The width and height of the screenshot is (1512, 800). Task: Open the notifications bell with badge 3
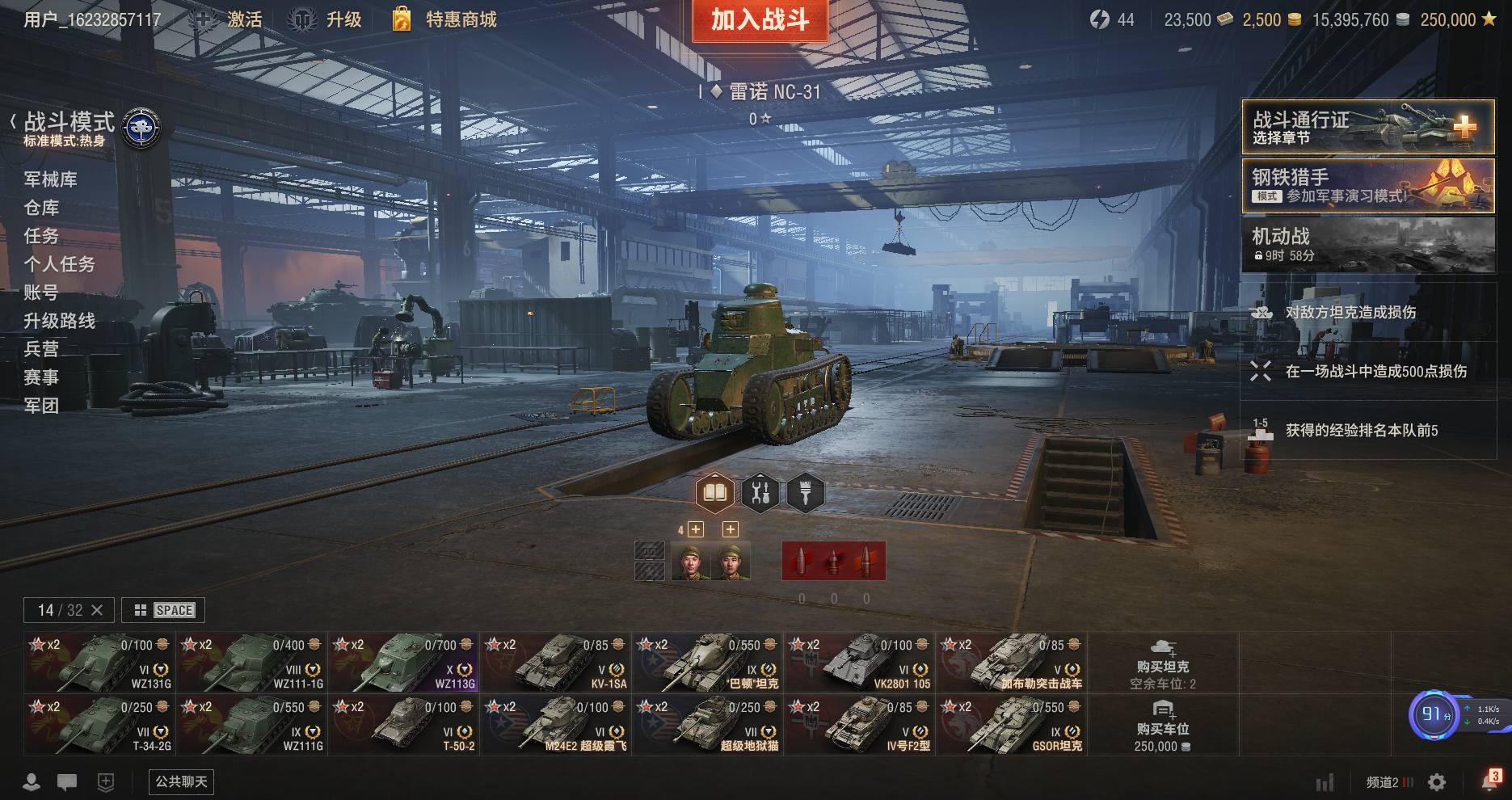tap(1491, 781)
